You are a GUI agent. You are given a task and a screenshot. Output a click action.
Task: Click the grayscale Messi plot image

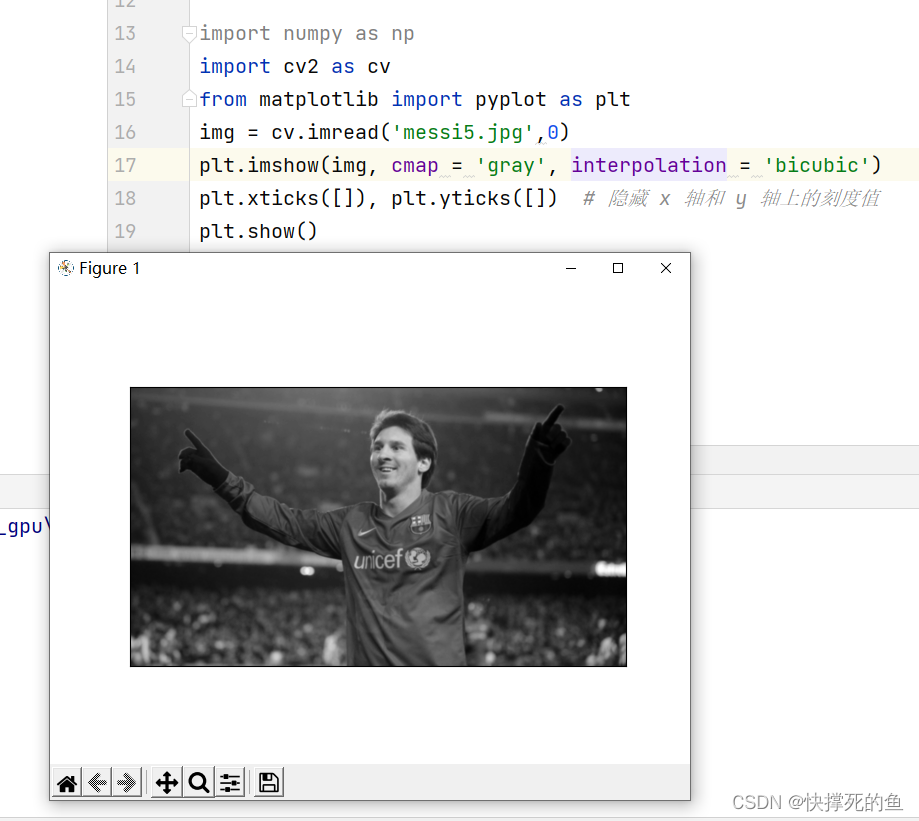(378, 526)
